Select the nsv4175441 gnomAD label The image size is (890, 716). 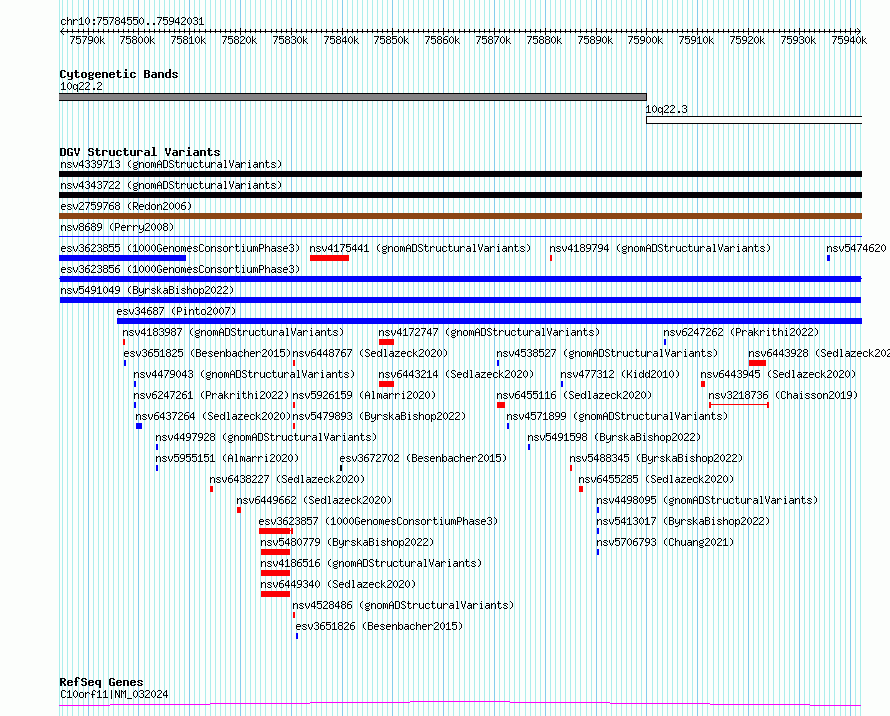coord(420,249)
